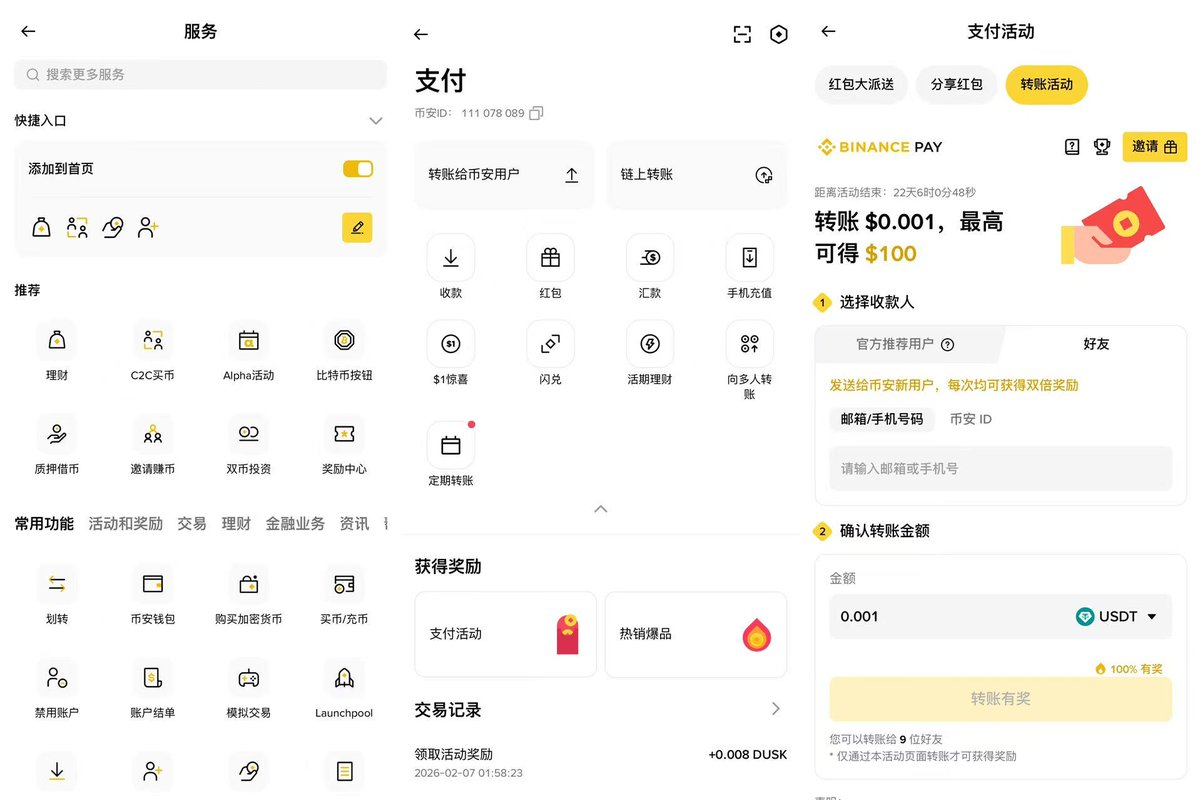Choose the 币安 ID input option
The width and height of the screenshot is (1200, 800).
[x=971, y=419]
